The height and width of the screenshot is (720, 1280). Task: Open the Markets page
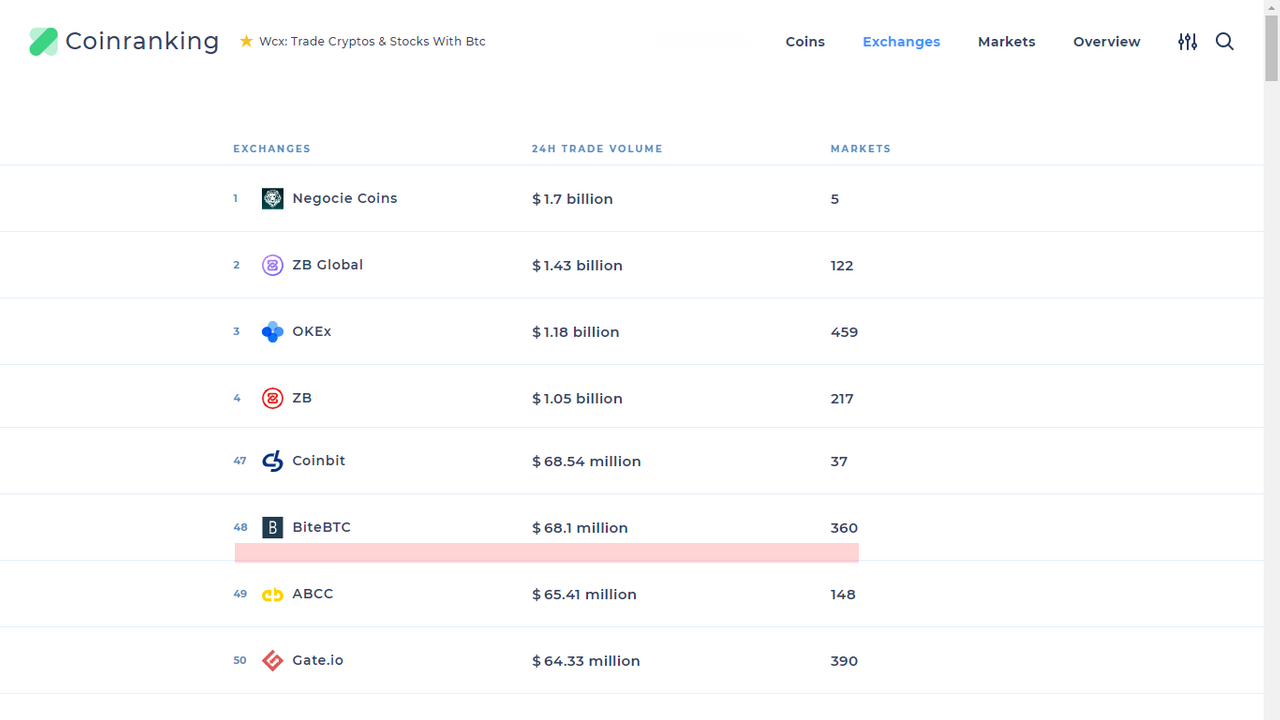tap(1006, 42)
